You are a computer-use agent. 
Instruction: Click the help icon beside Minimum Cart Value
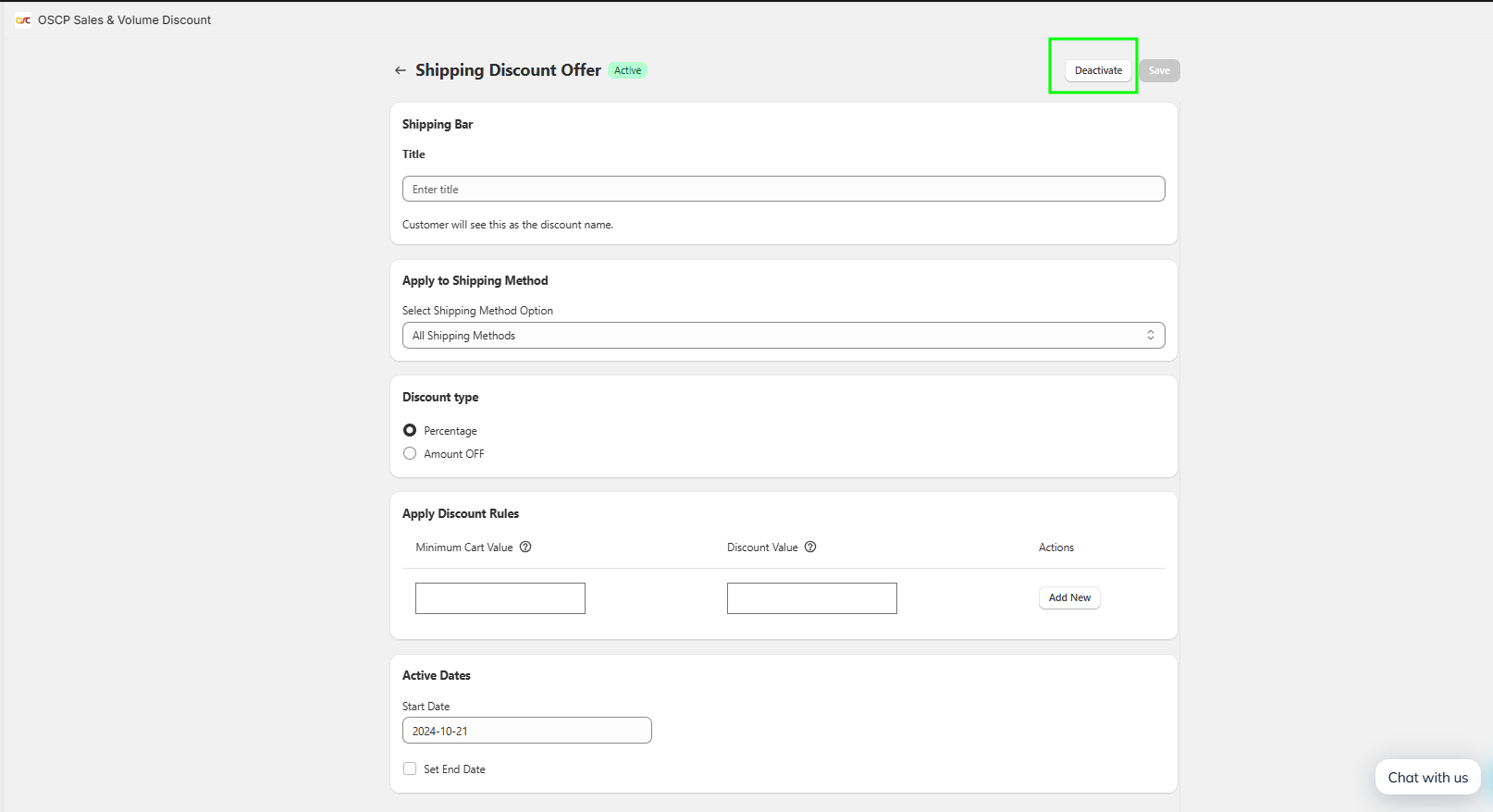(525, 547)
